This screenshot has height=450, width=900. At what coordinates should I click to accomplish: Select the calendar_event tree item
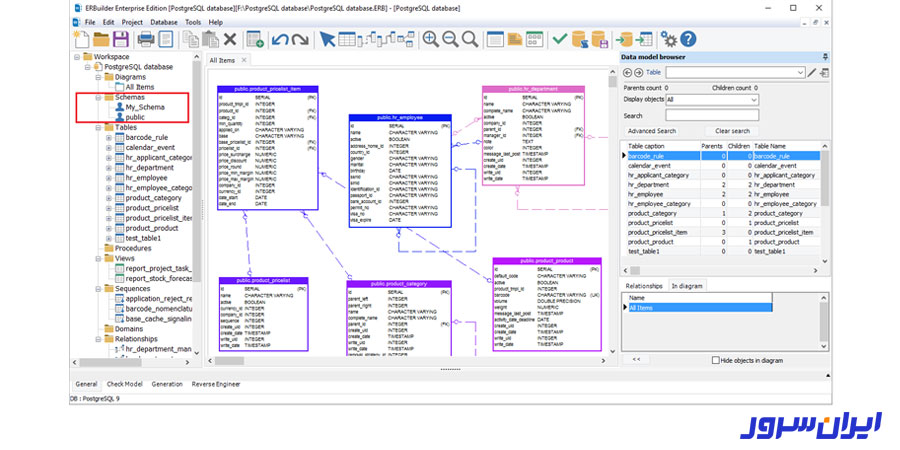[150, 148]
